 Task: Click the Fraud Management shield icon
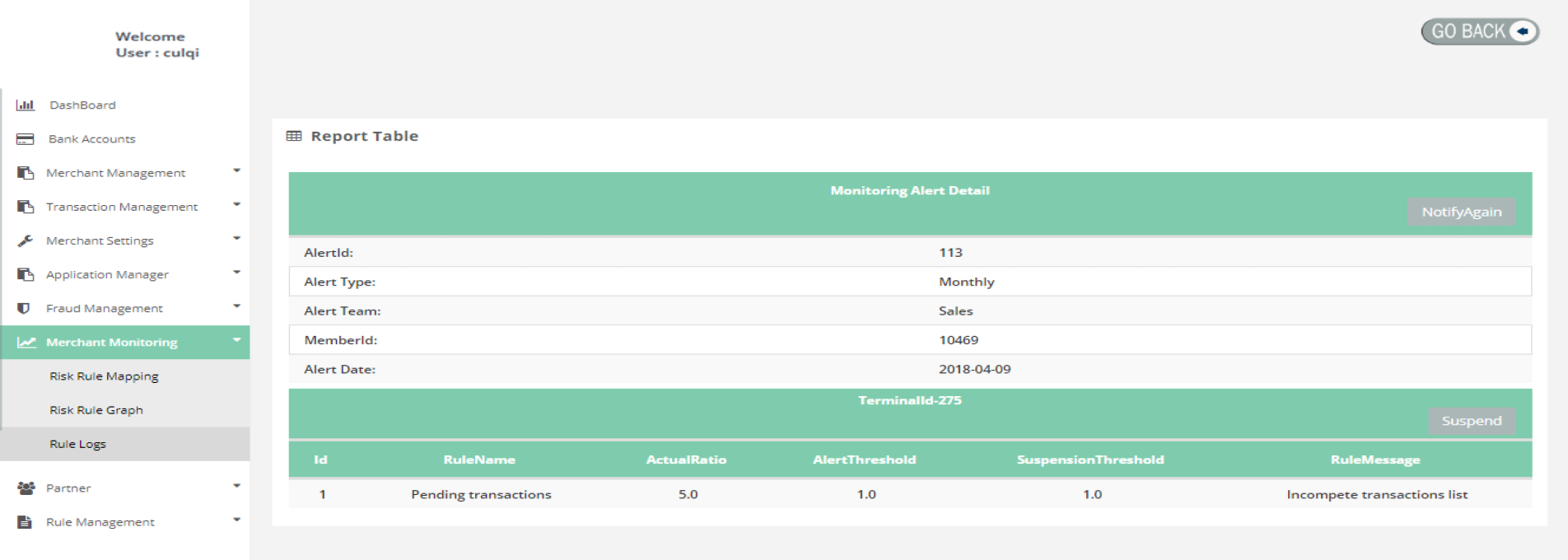tap(24, 308)
